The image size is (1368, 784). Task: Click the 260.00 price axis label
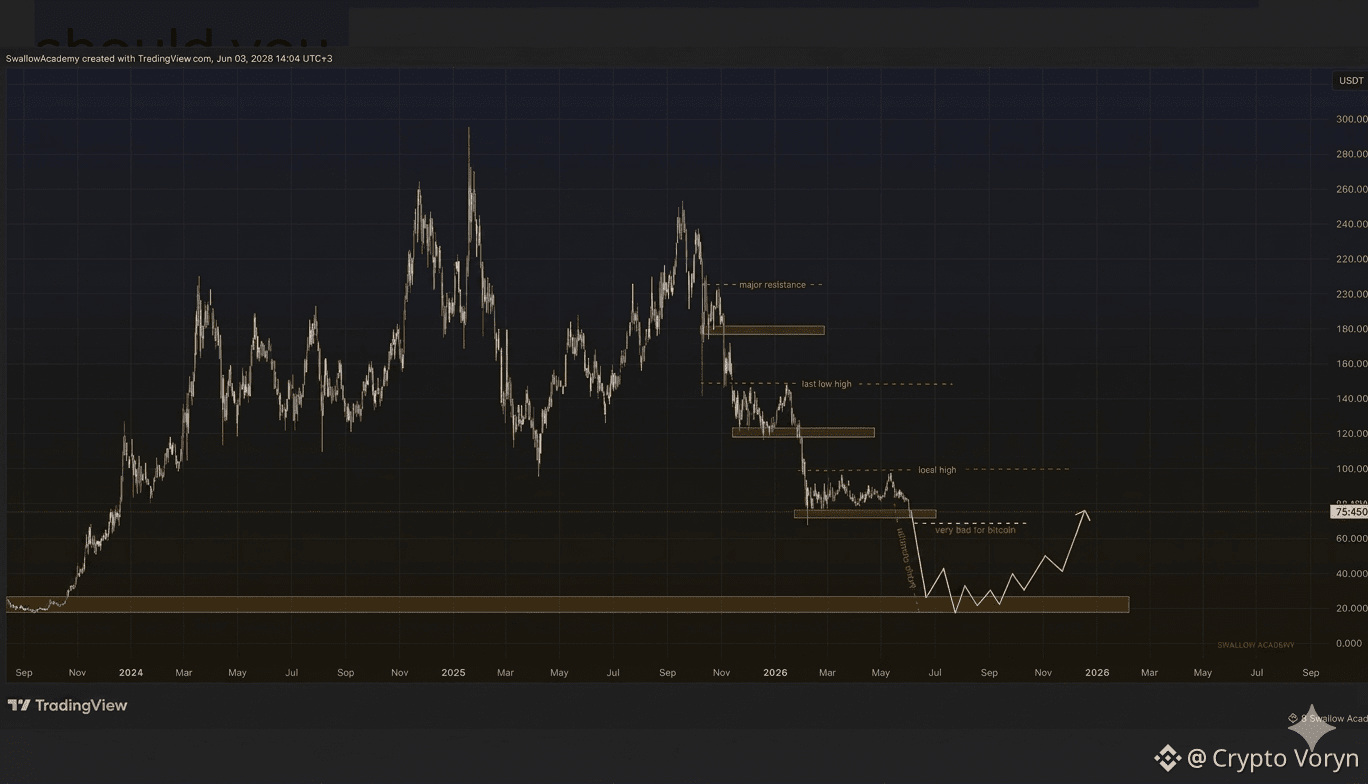[1351, 189]
